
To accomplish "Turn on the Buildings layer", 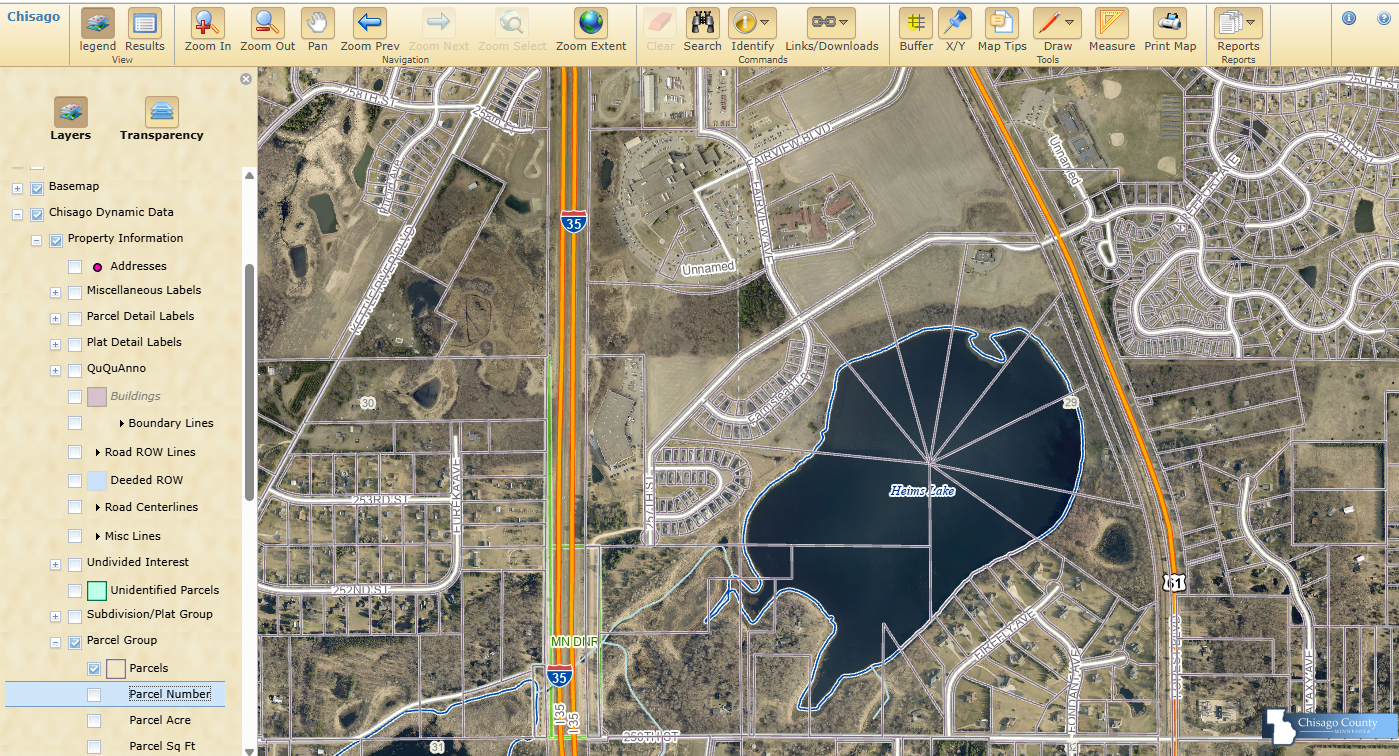I will pos(75,397).
